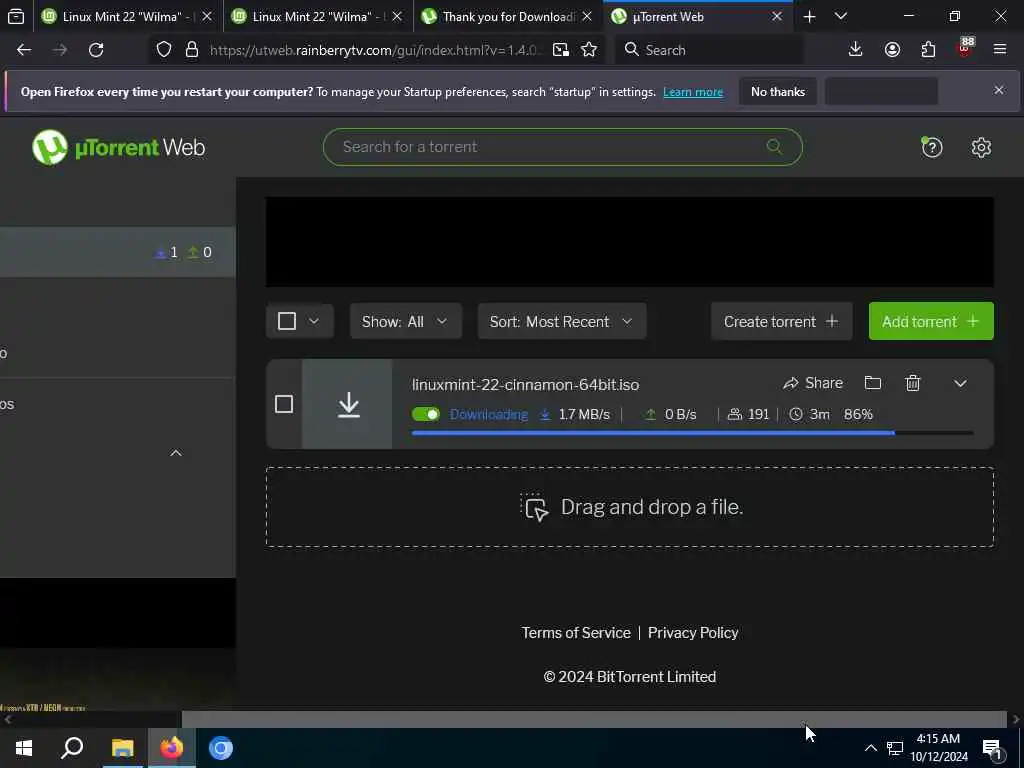1024x768 pixels.
Task: Open Firefox account icon
Action: [x=892, y=50]
